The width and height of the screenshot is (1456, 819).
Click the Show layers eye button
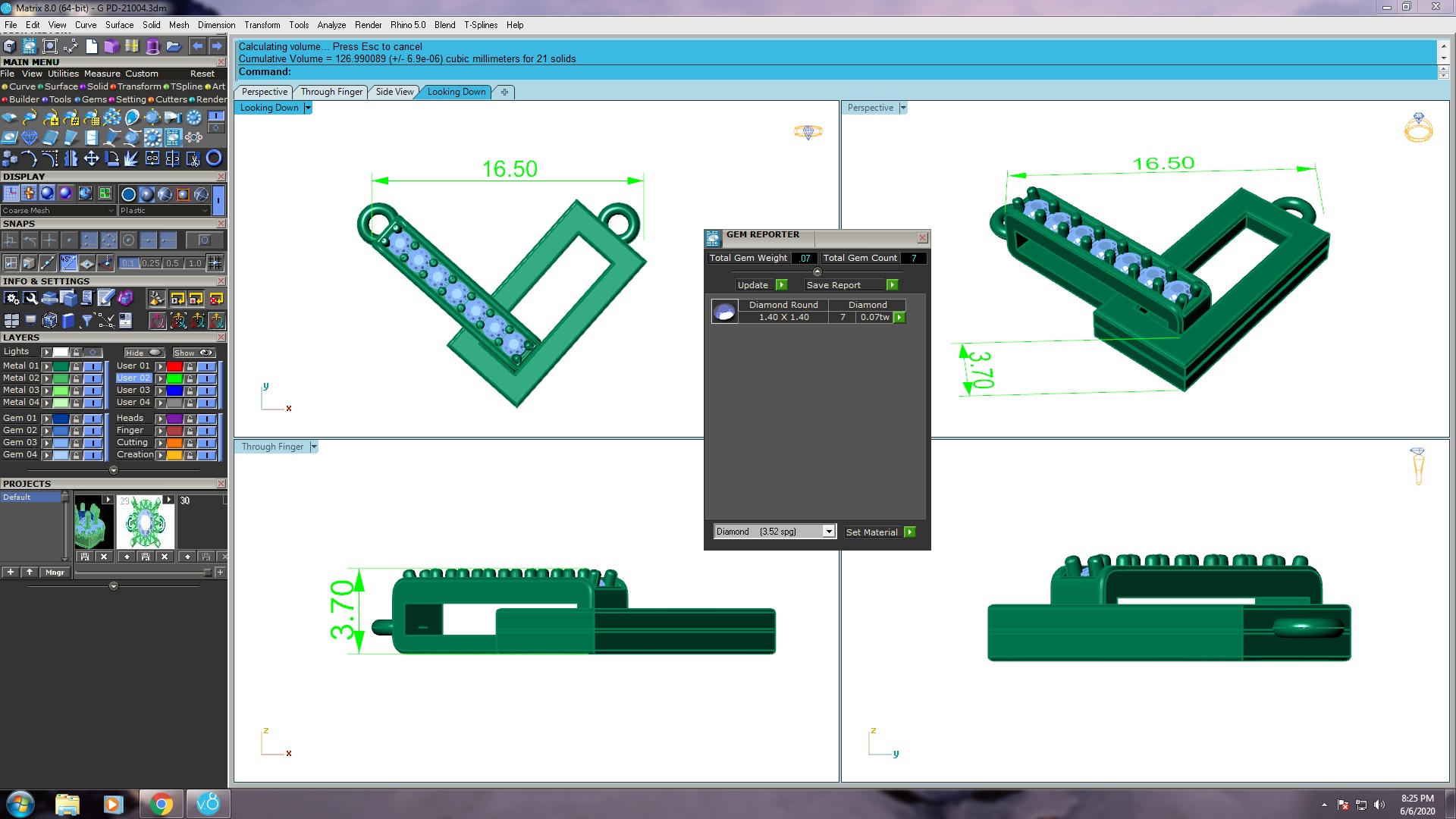click(x=194, y=353)
